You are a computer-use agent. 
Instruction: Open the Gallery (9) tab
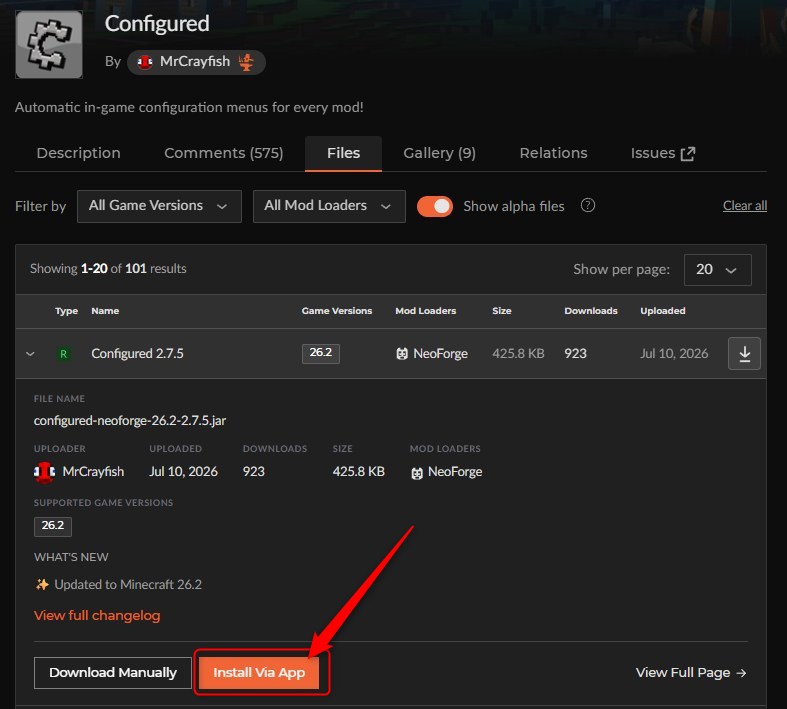pyautogui.click(x=439, y=153)
